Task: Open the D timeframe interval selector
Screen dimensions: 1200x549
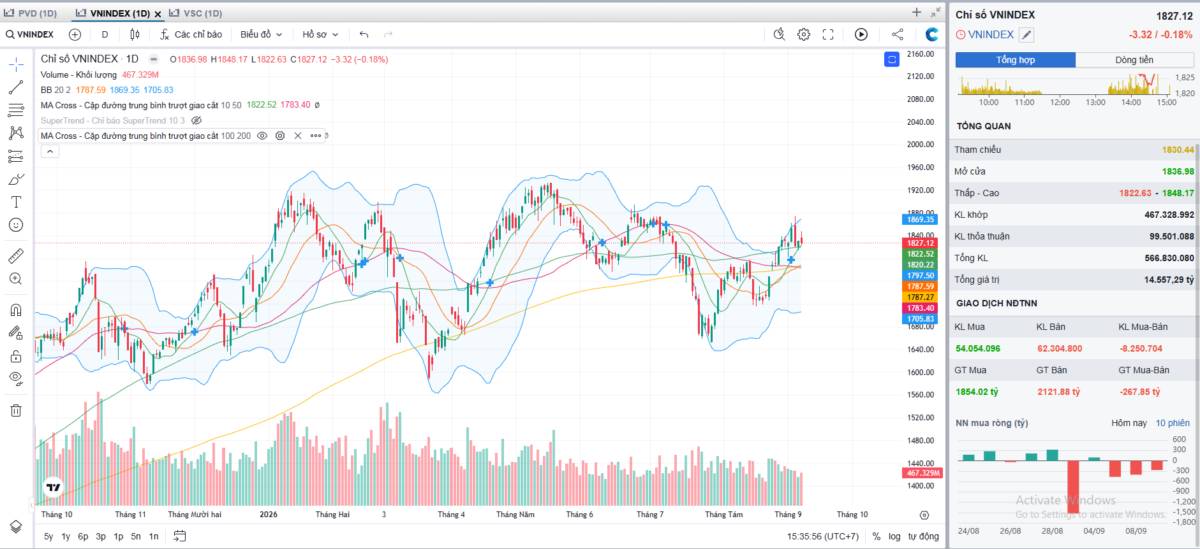Action: point(105,34)
